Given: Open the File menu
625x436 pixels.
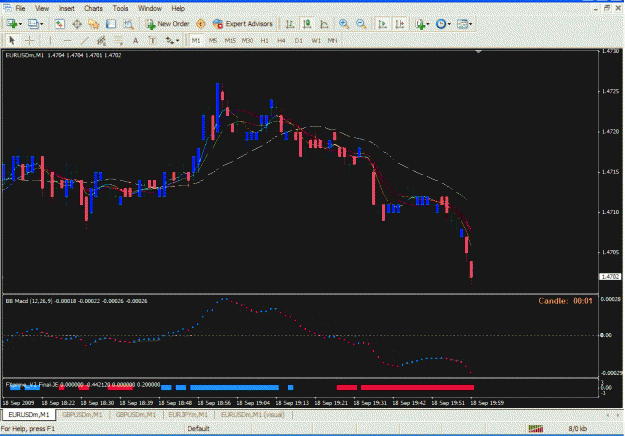Looking at the screenshot, I should [20, 8].
